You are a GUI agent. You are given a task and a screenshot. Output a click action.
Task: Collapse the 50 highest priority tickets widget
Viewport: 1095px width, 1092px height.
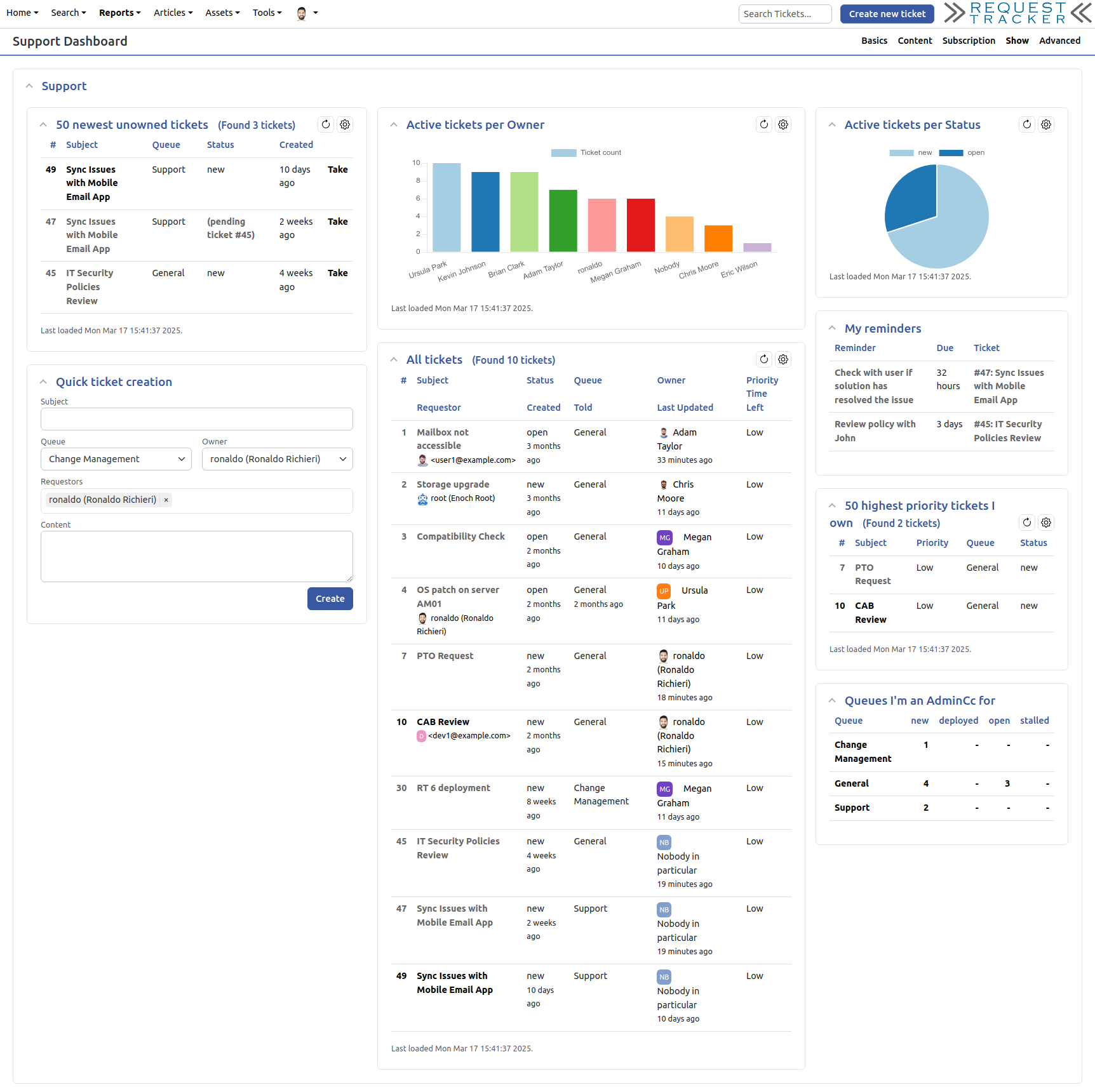832,506
